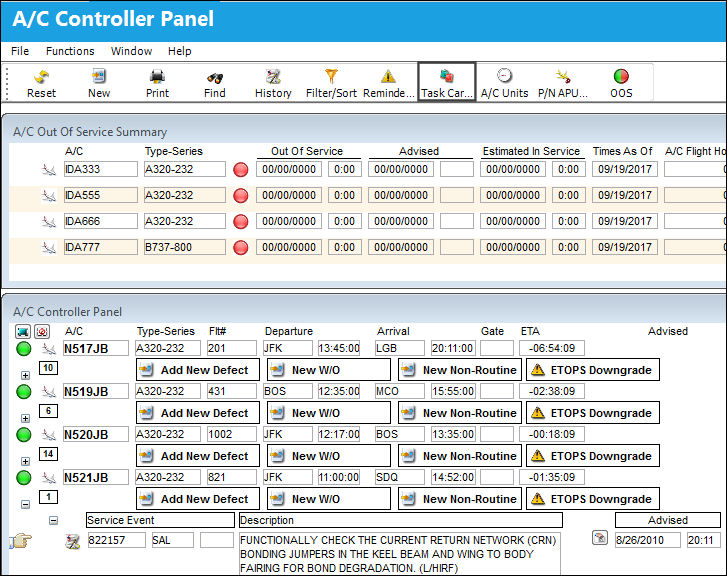Click Add New Defect for N521JB
Screen dimensions: 727x576
(x=198, y=499)
